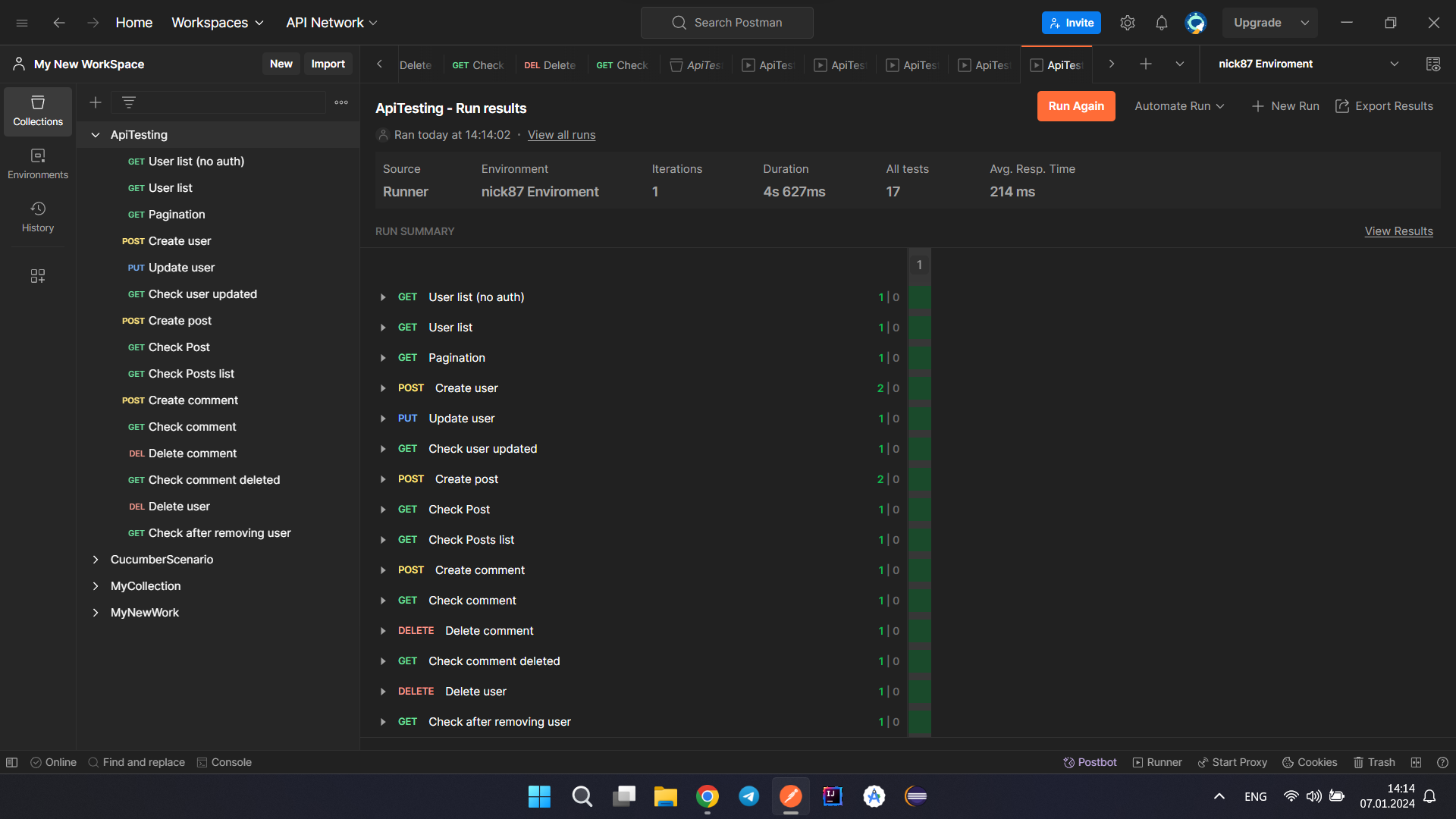The height and width of the screenshot is (819, 1456).
Task: Go back with the back arrow
Action: 59,23
